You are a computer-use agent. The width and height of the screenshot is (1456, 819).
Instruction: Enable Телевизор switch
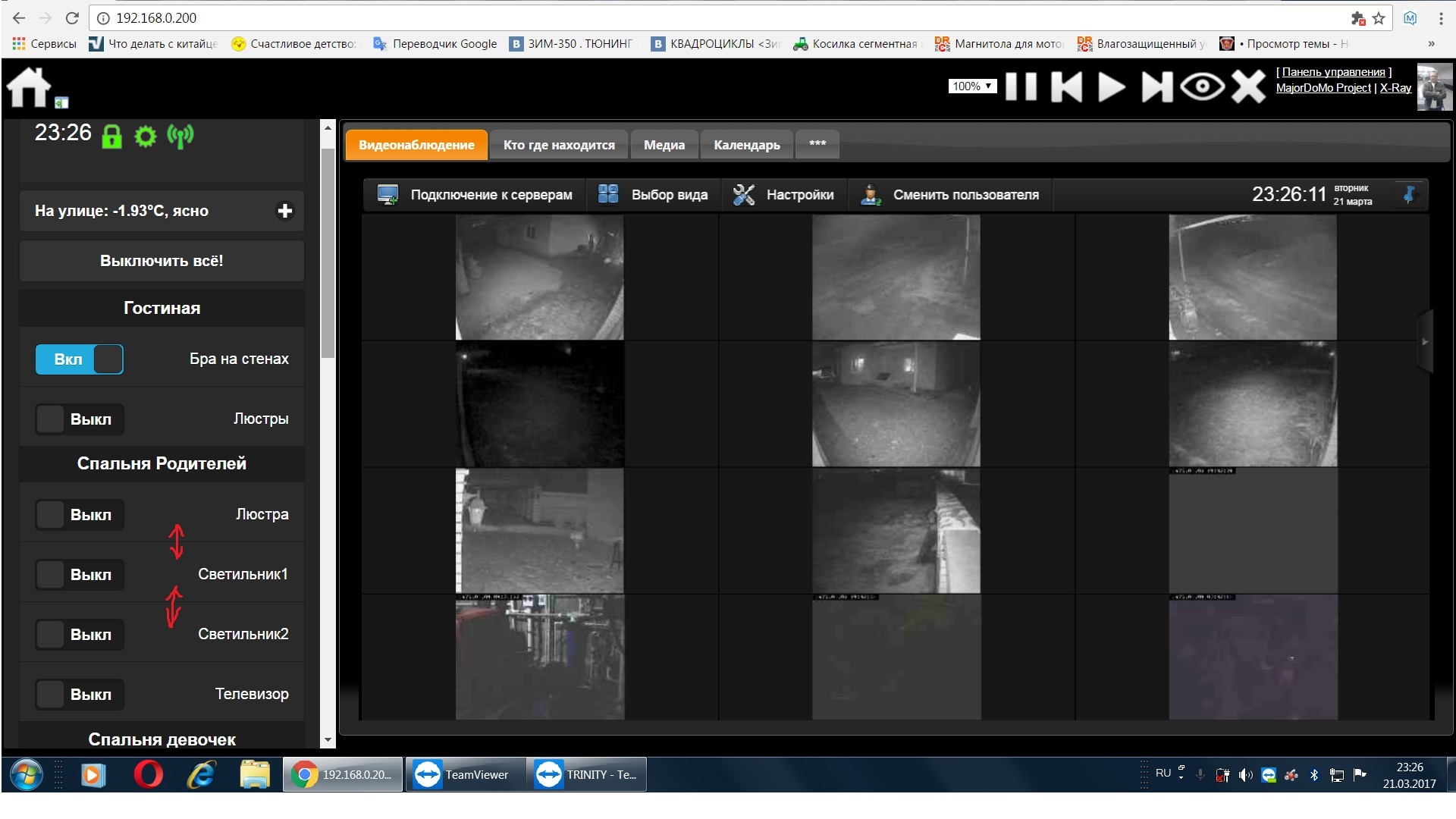79,695
